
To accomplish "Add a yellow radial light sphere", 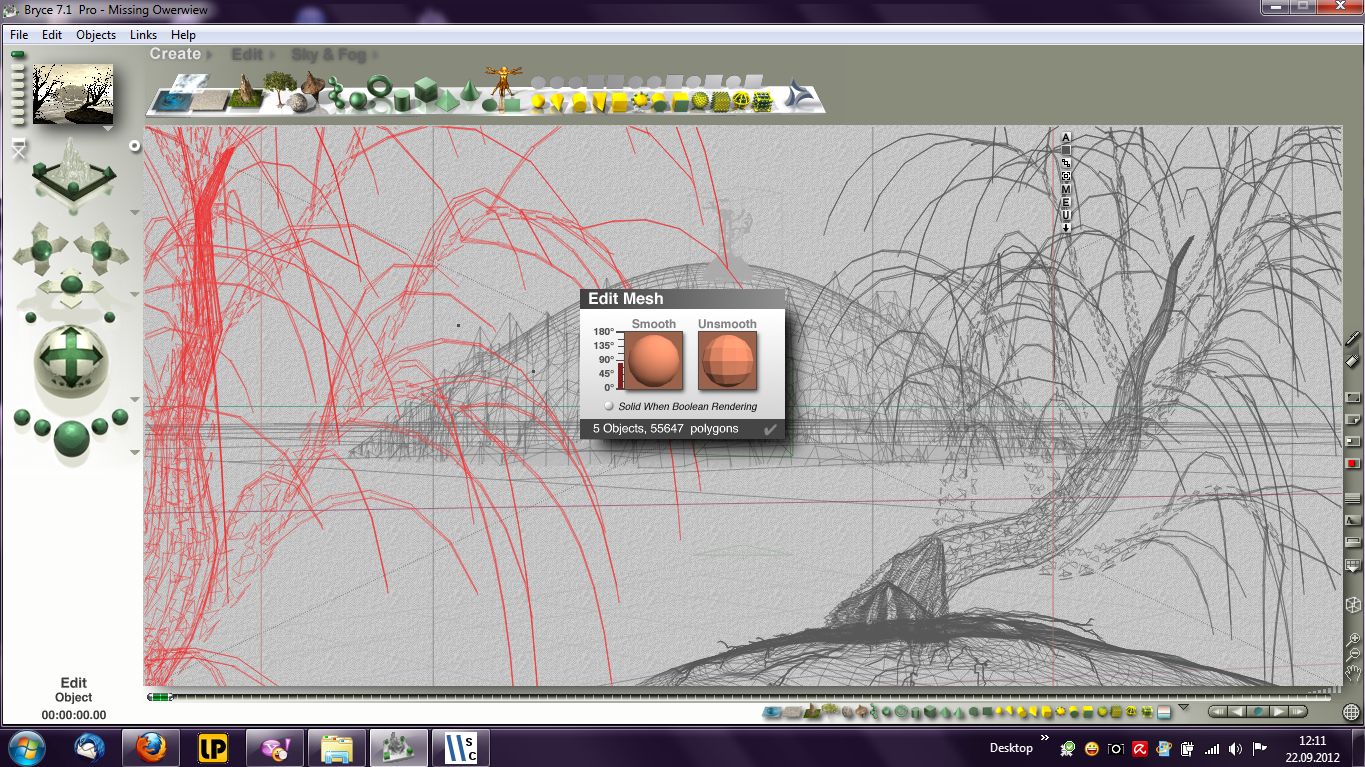I will tap(539, 101).
